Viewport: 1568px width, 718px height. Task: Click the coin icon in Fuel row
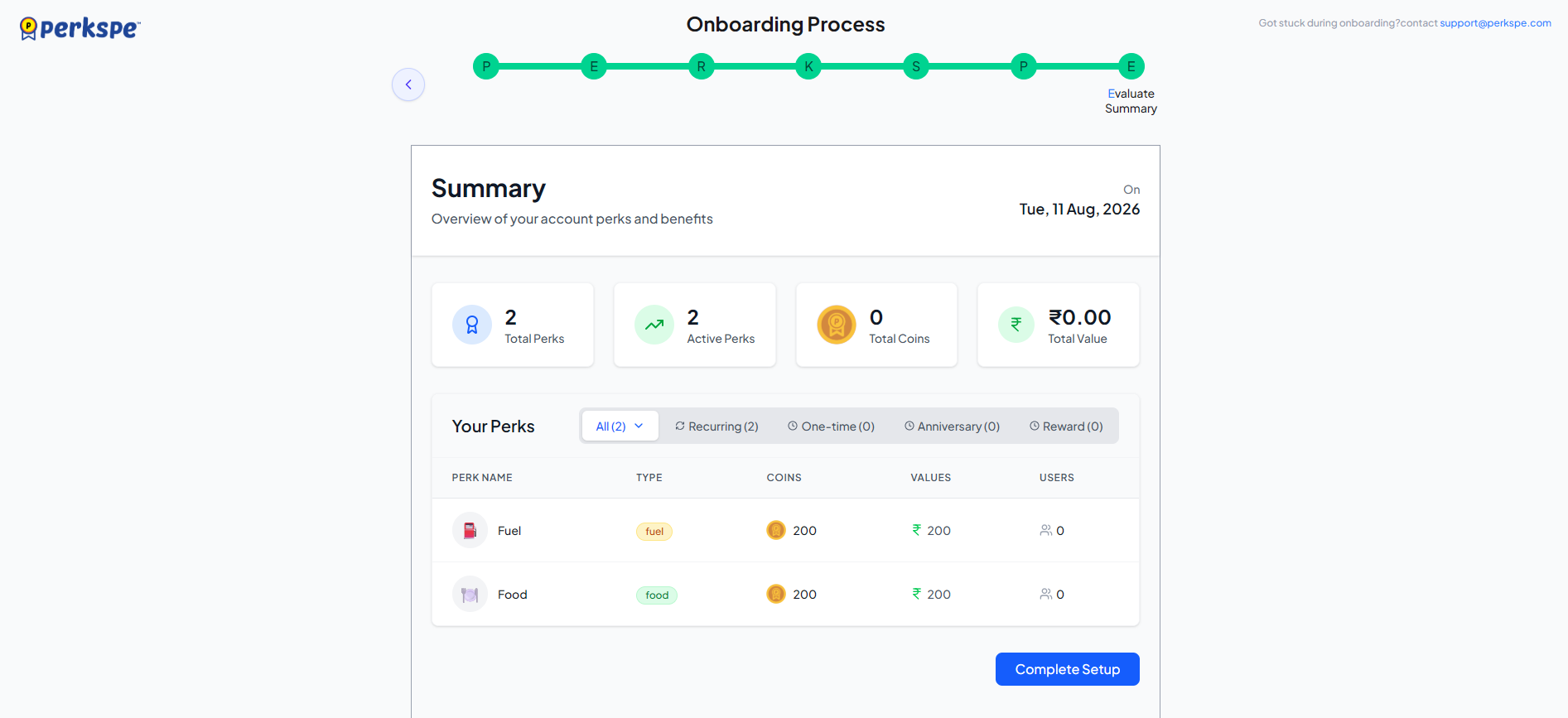click(776, 530)
